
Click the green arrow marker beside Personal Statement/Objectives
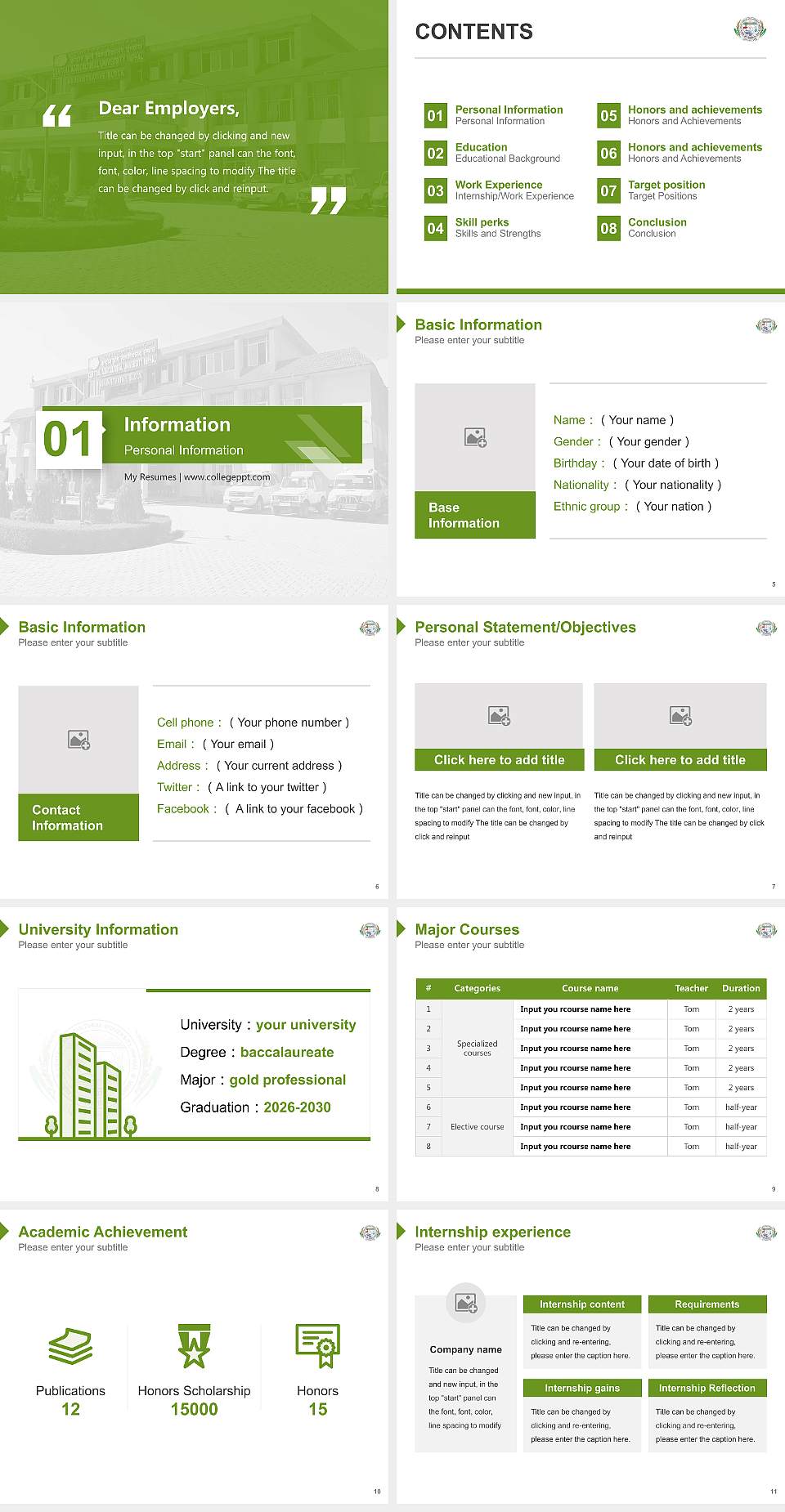[401, 626]
